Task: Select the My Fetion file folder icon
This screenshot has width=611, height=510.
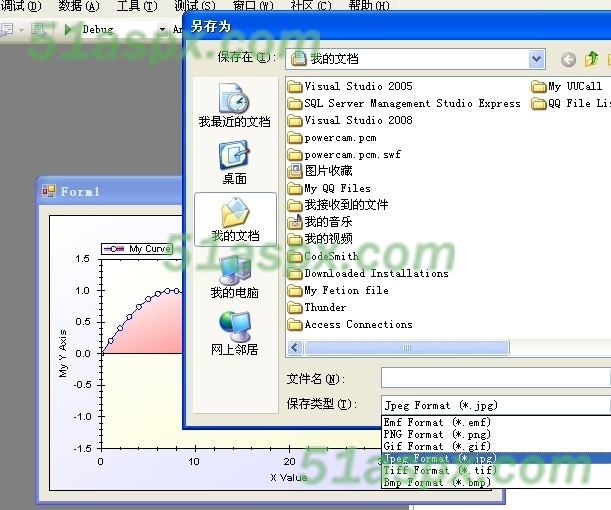Action: 295,290
